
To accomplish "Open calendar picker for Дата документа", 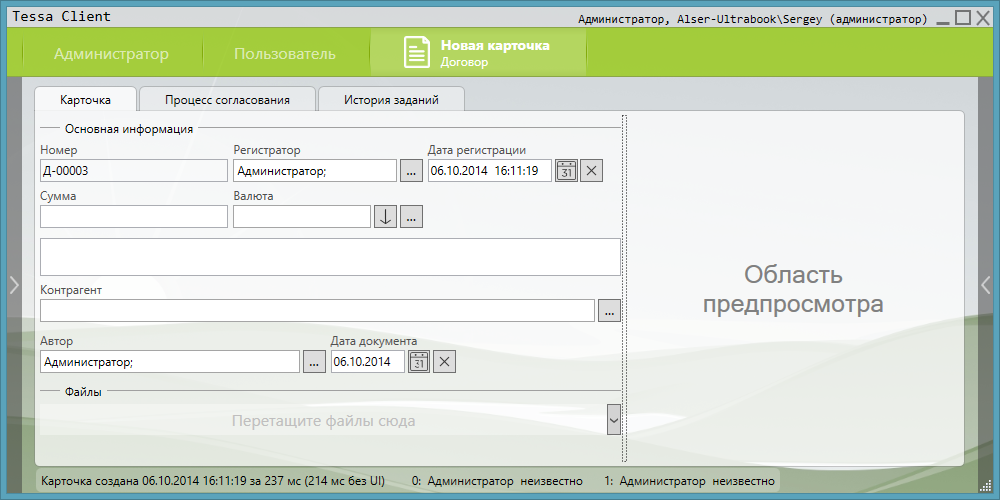I will click(419, 362).
